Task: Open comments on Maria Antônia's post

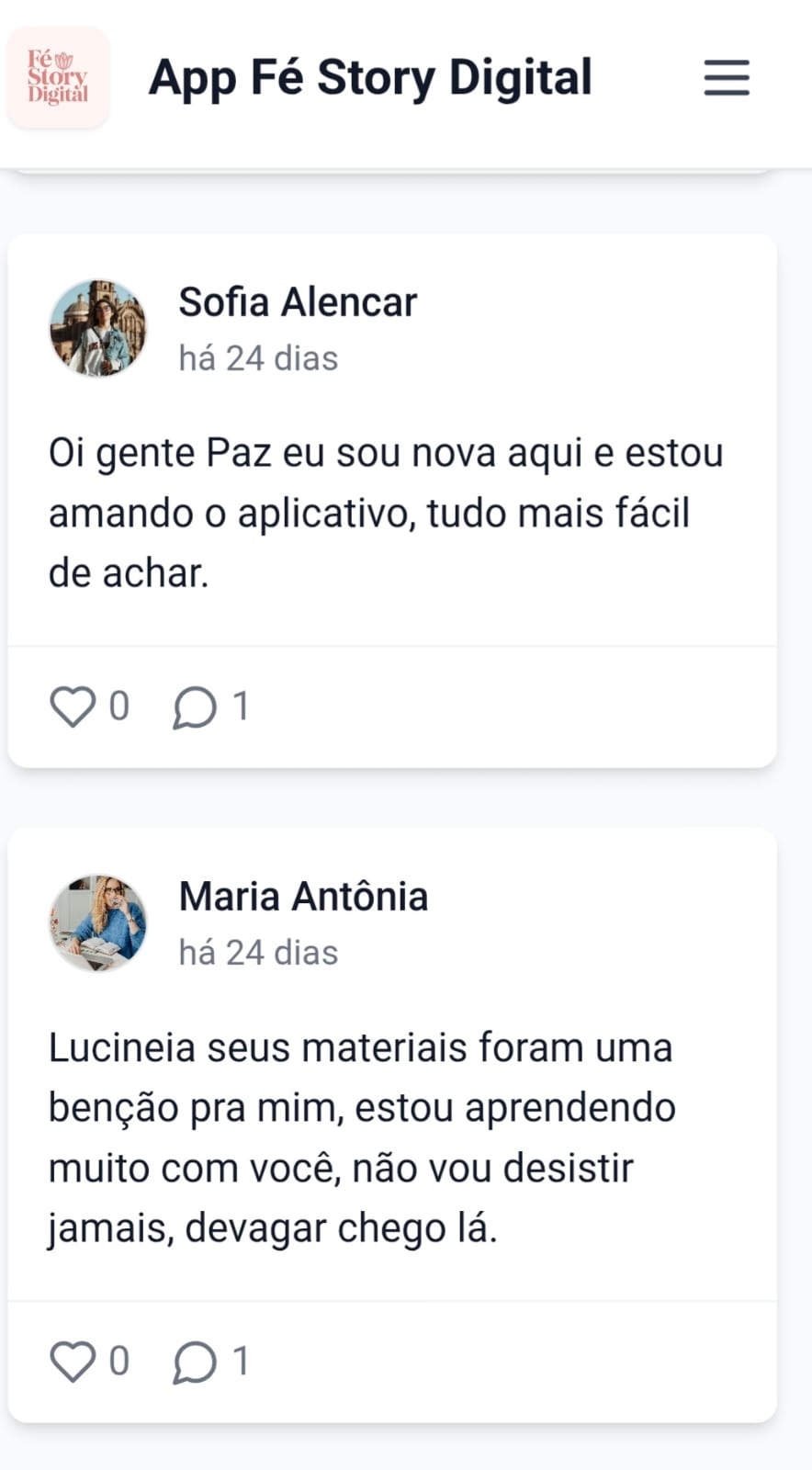Action: coord(195,1362)
